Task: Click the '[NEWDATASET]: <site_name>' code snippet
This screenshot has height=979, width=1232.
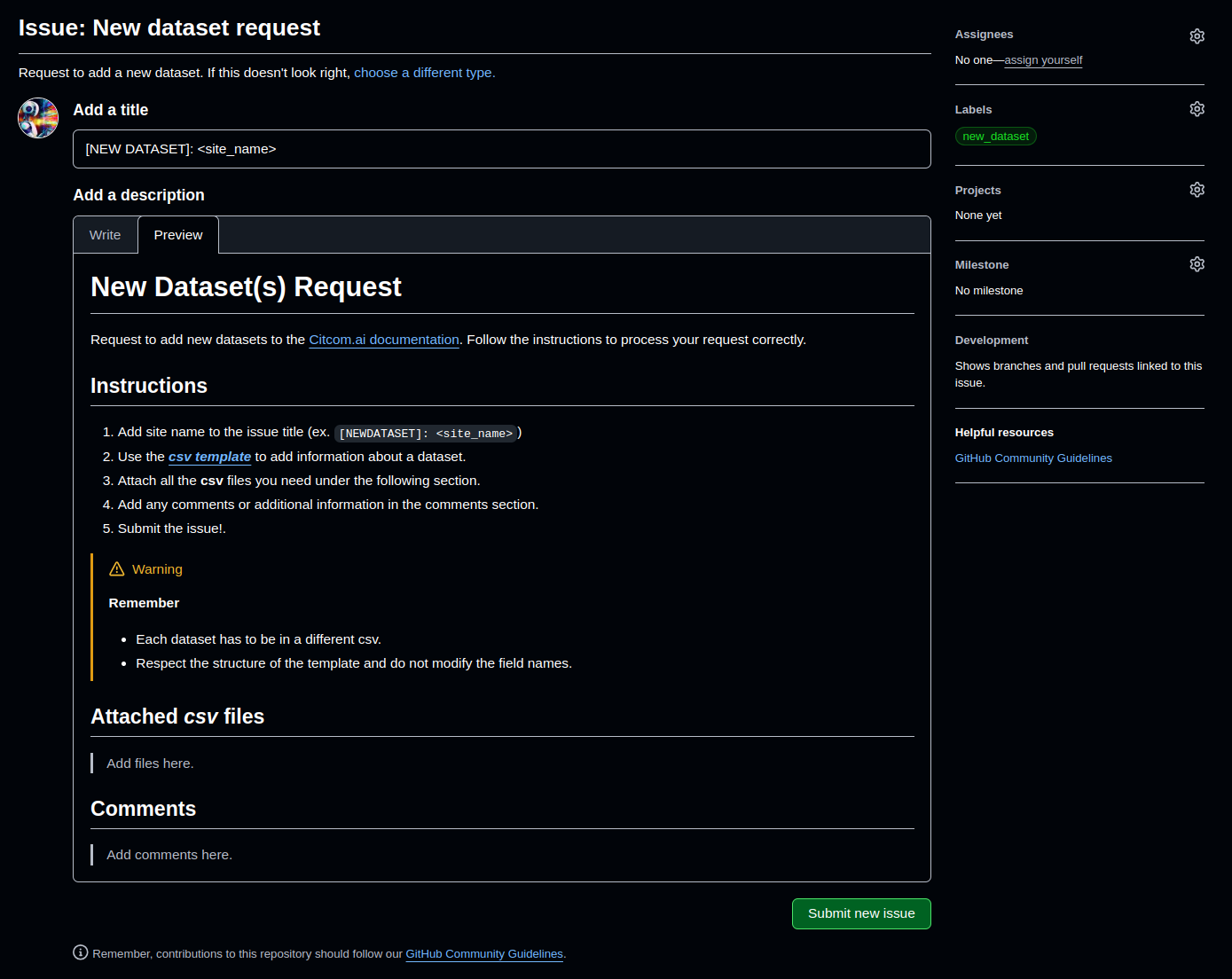Action: coord(426,434)
